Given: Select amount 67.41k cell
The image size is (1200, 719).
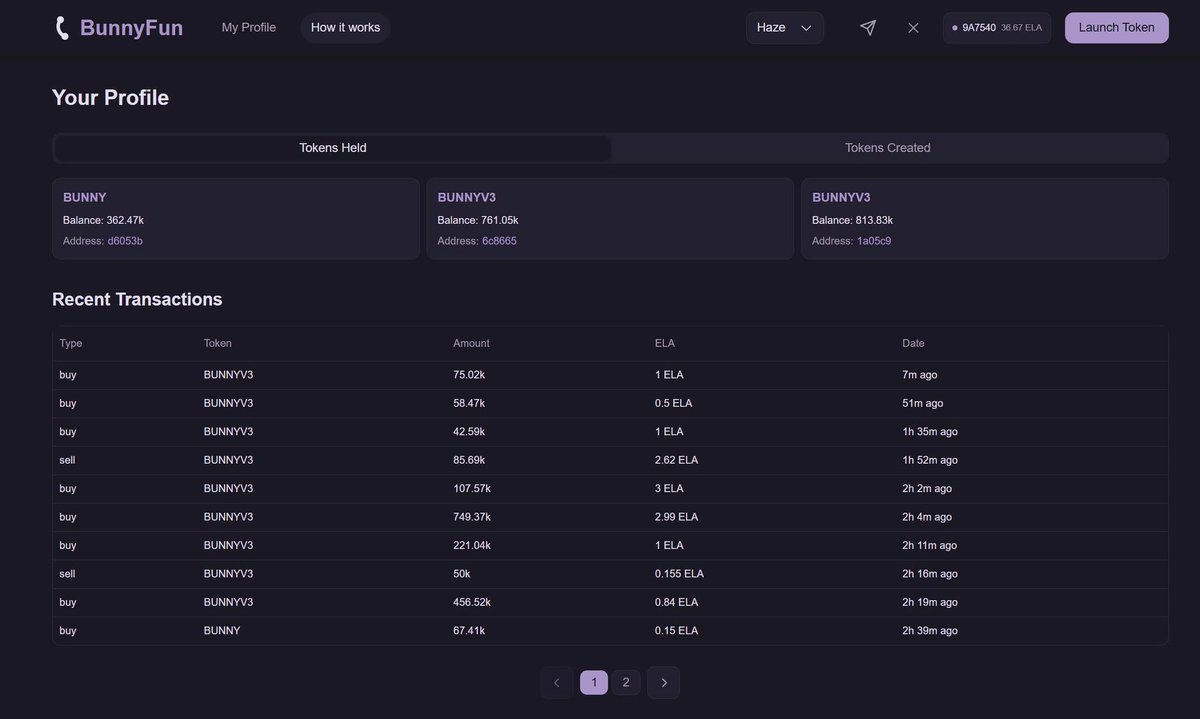Looking at the screenshot, I should click(x=469, y=631).
